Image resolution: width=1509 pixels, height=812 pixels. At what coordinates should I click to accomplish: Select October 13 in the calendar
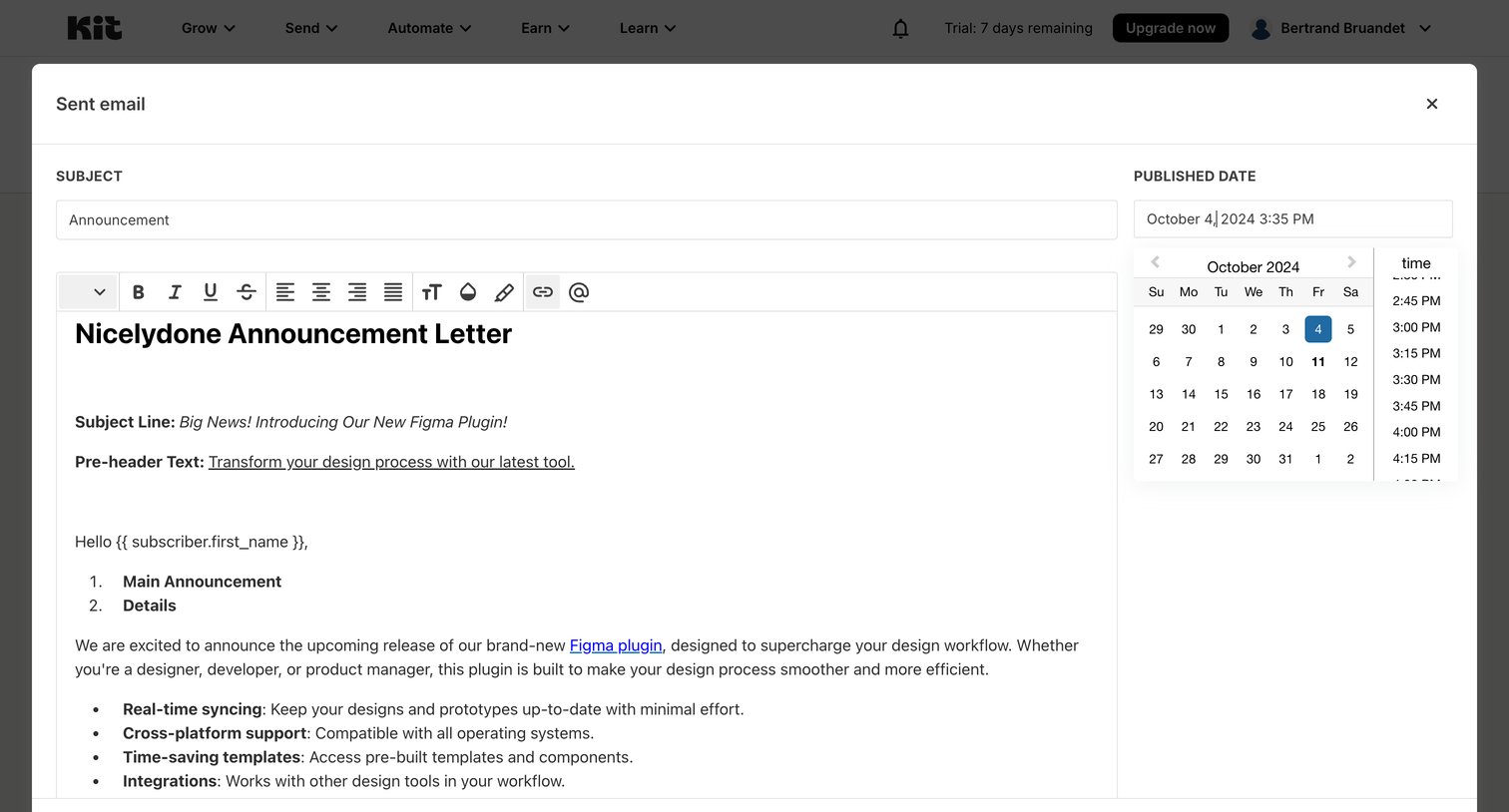[1156, 394]
